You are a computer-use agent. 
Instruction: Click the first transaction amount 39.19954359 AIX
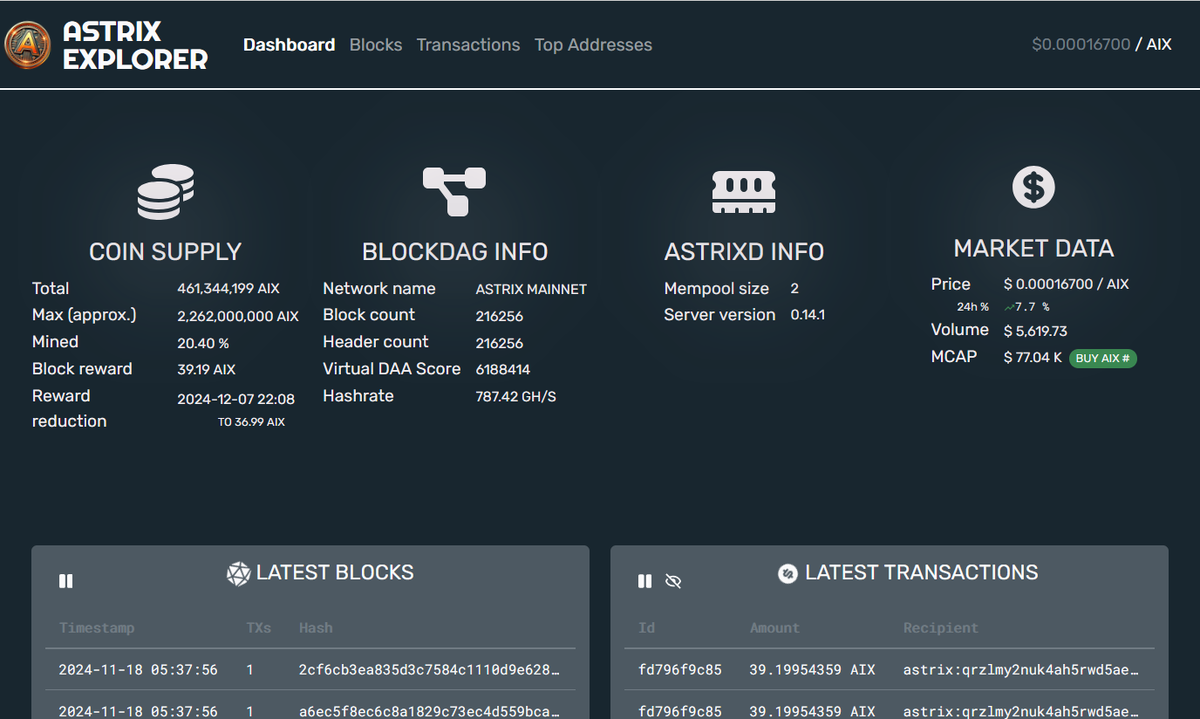(x=812, y=669)
